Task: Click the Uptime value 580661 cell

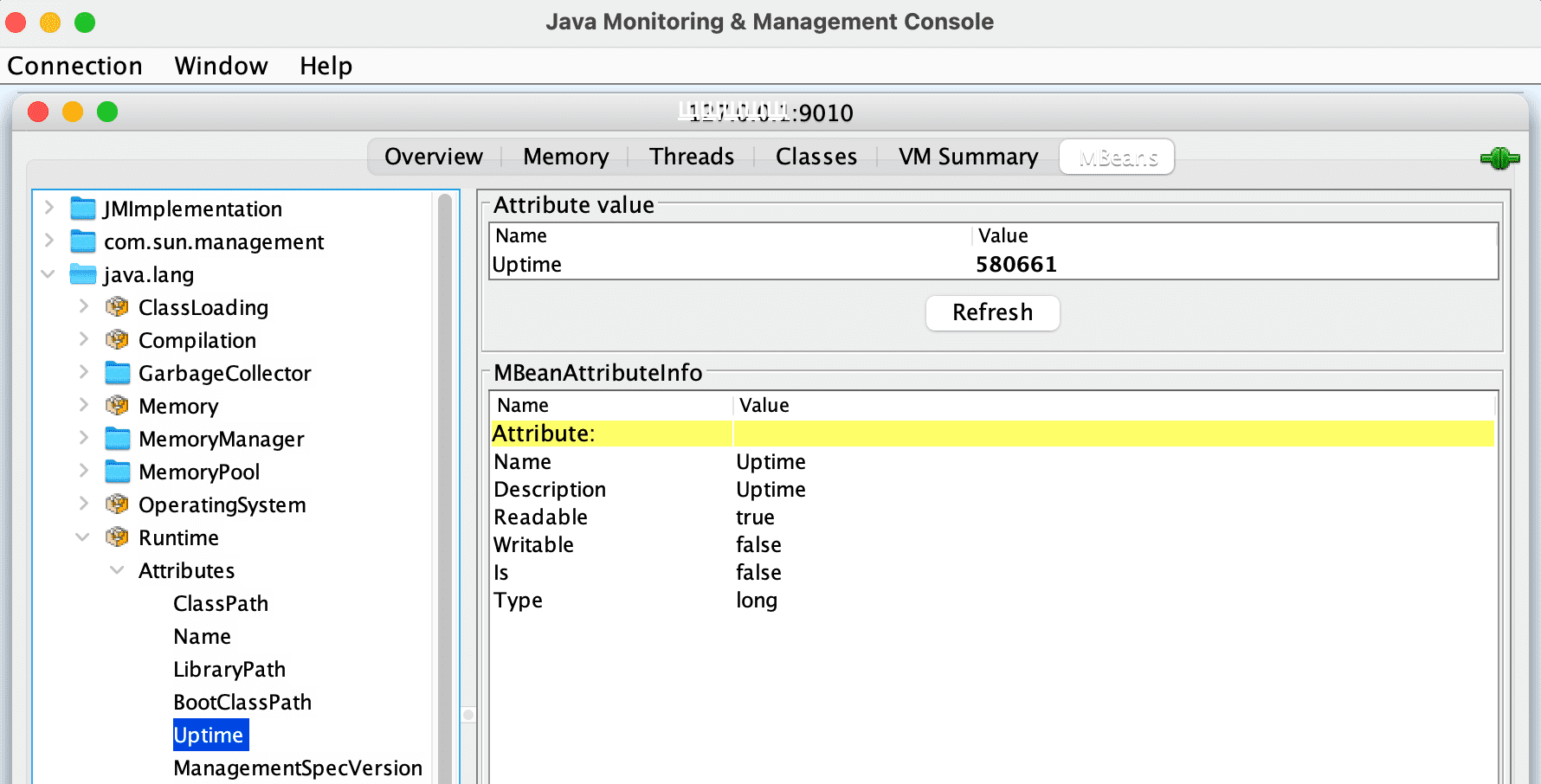Action: 1016,265
